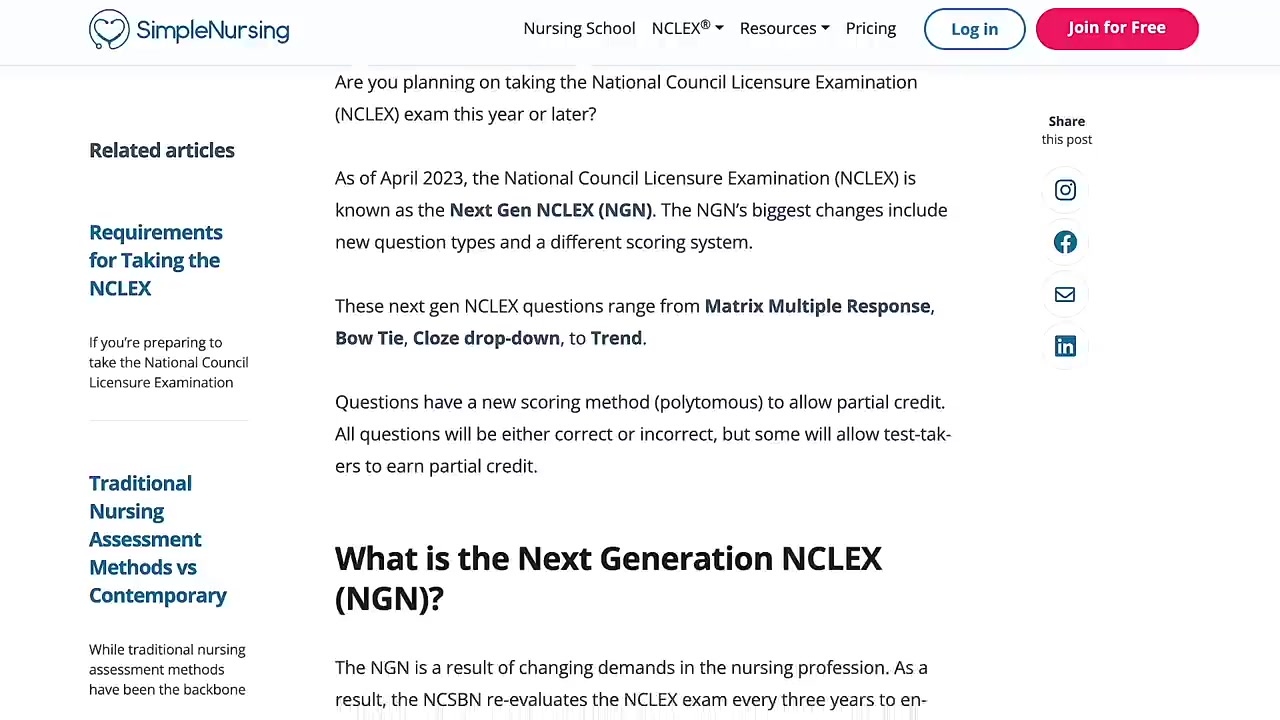The height and width of the screenshot is (720, 1280).
Task: Click the What is the Next Generation NCLEX heading
Action: coord(608,578)
